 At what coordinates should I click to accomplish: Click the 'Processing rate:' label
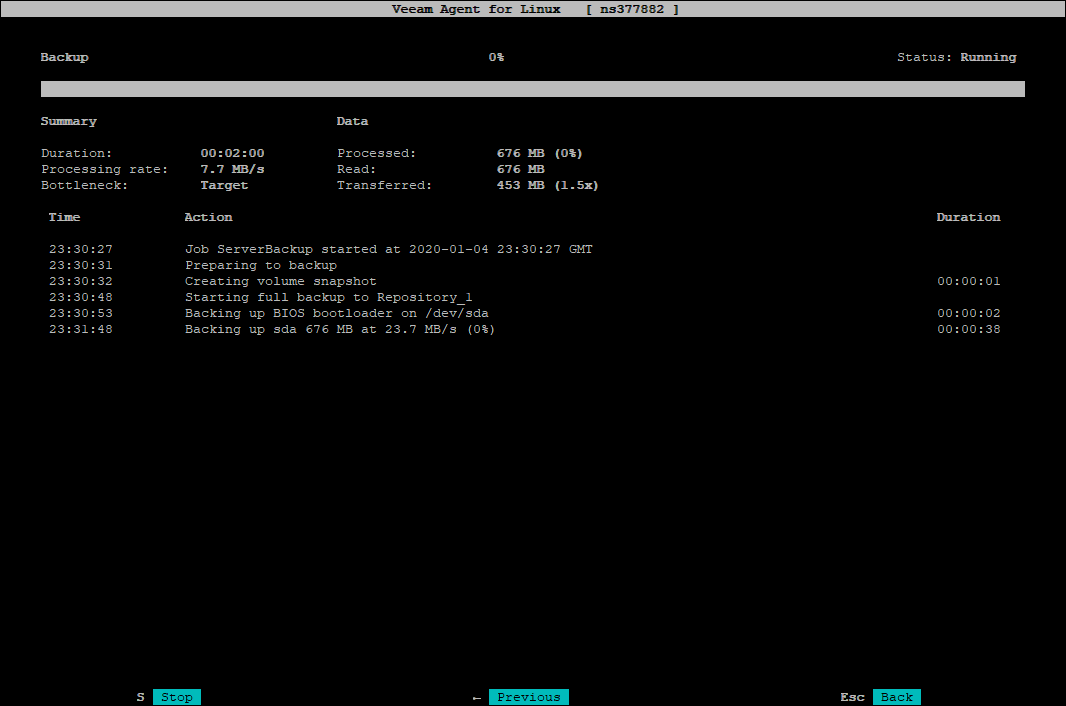click(x=105, y=169)
